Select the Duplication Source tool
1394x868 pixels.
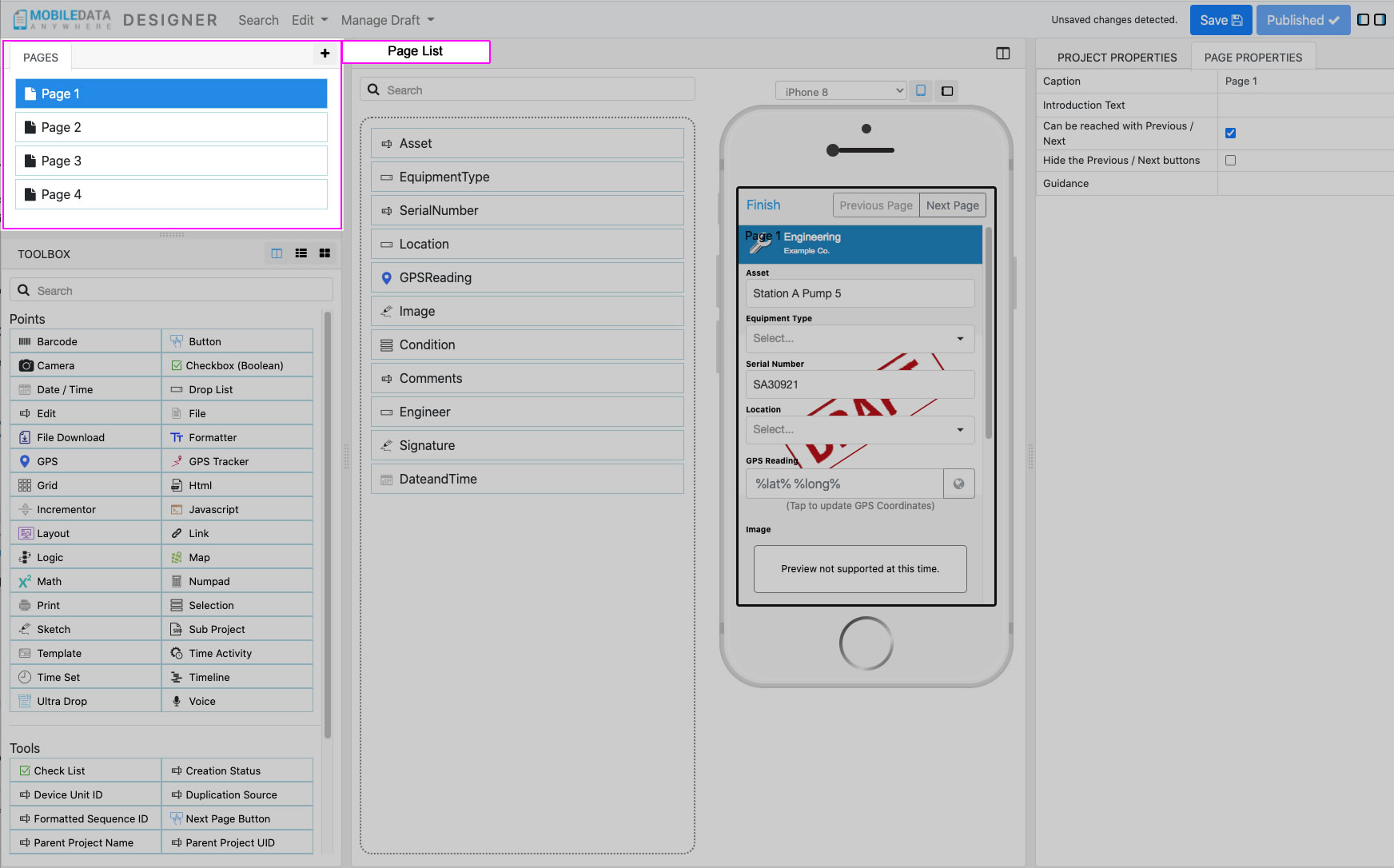pos(237,794)
